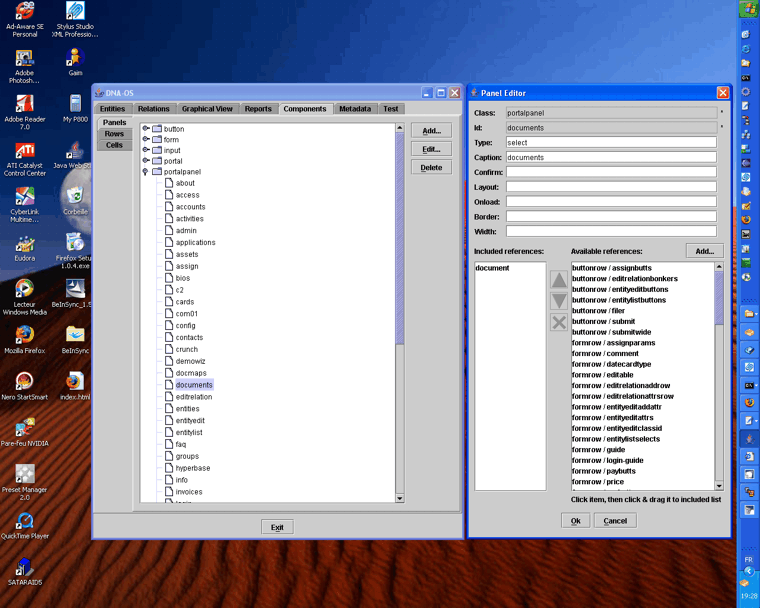The width and height of the screenshot is (760, 608).
Task: Click the Available references scrollbar thumb
Action: click(x=719, y=299)
